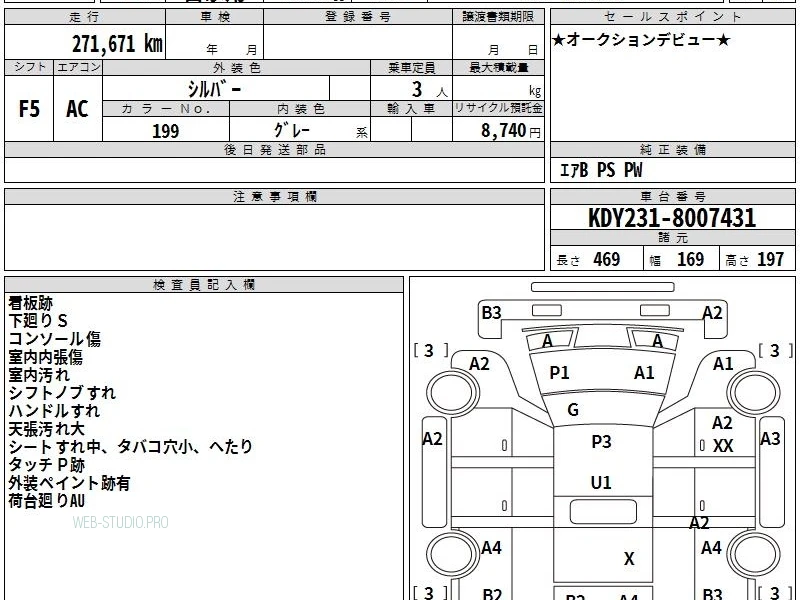Select the exterior color シルバー
This screenshot has height=600, width=800.
pyautogui.click(x=214, y=89)
